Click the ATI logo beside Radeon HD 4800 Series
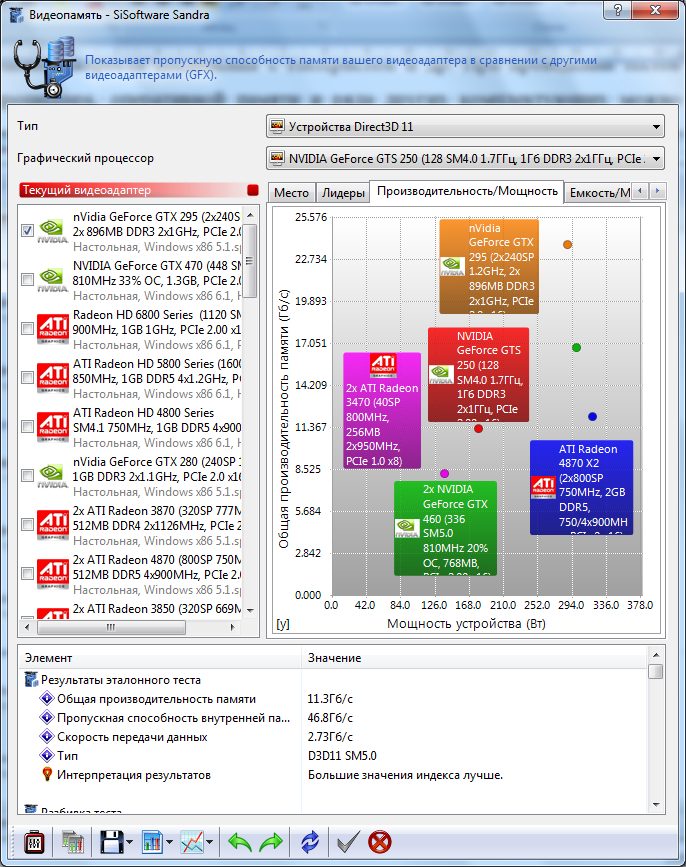Screen dimensions: 686x867 (x=53, y=427)
